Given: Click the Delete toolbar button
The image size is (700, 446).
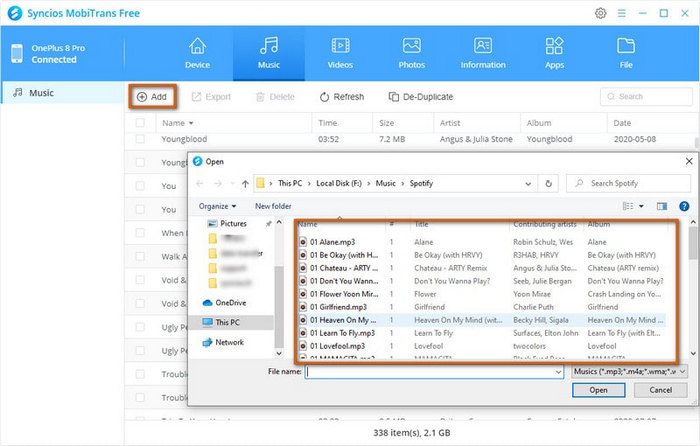Looking at the screenshot, I should (275, 97).
